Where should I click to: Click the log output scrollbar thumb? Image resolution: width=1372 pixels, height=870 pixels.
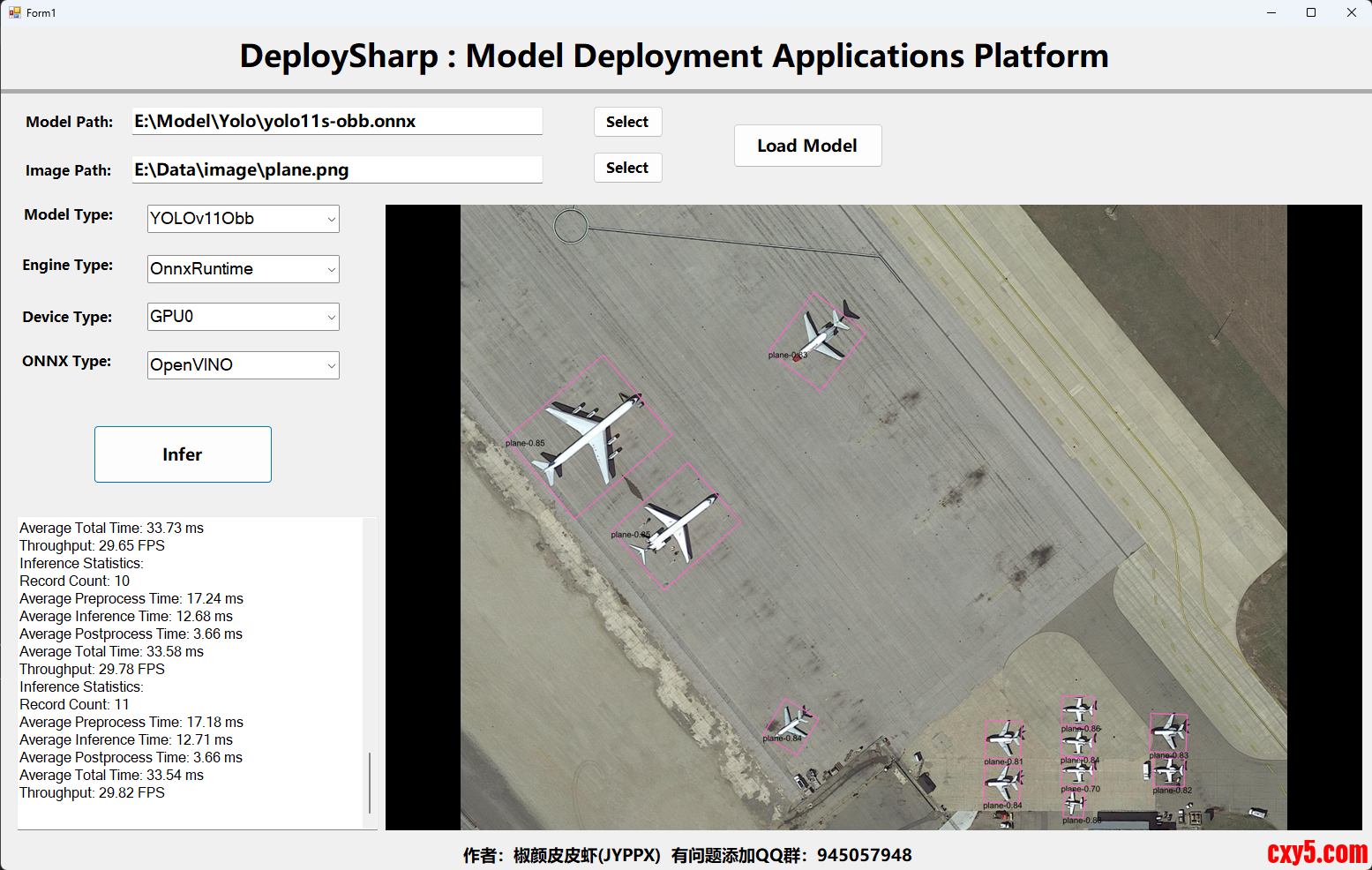point(370,782)
